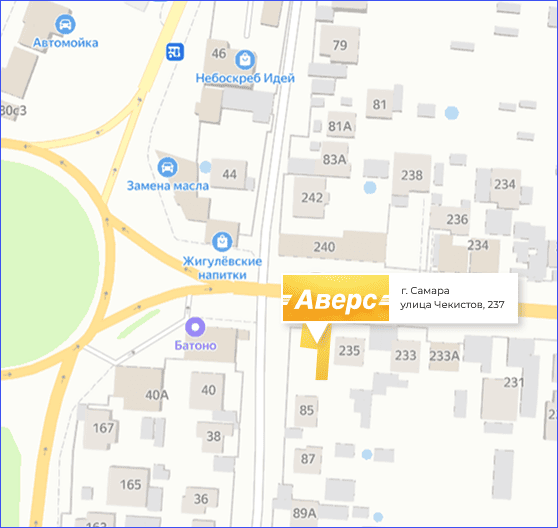The height and width of the screenshot is (528, 558).
Task: Click the улица Чекистов, 237 address text
Action: (452, 305)
